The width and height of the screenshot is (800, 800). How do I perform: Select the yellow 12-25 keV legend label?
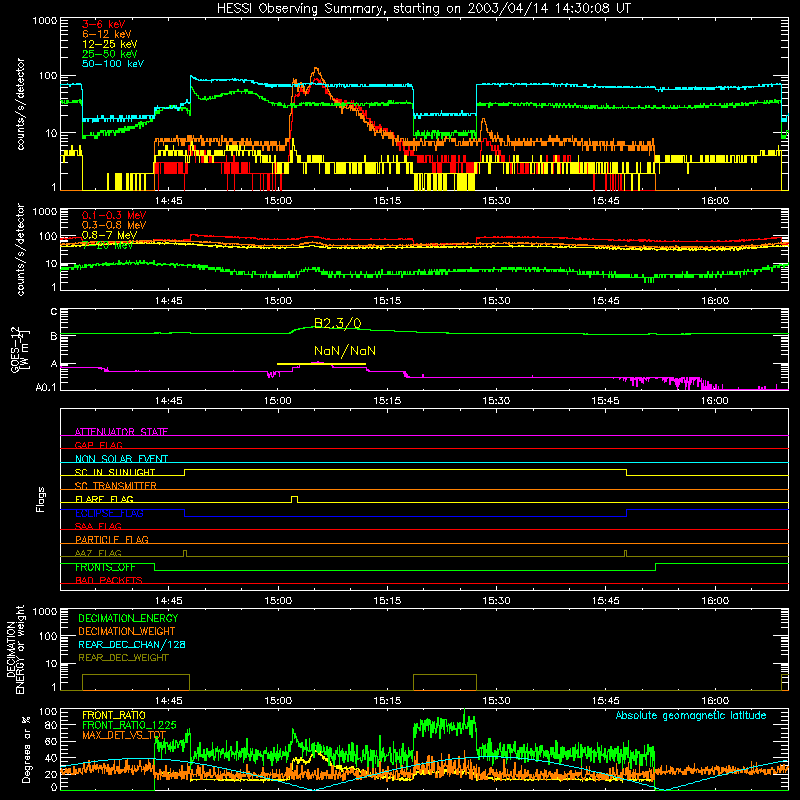pyautogui.click(x=110, y=44)
